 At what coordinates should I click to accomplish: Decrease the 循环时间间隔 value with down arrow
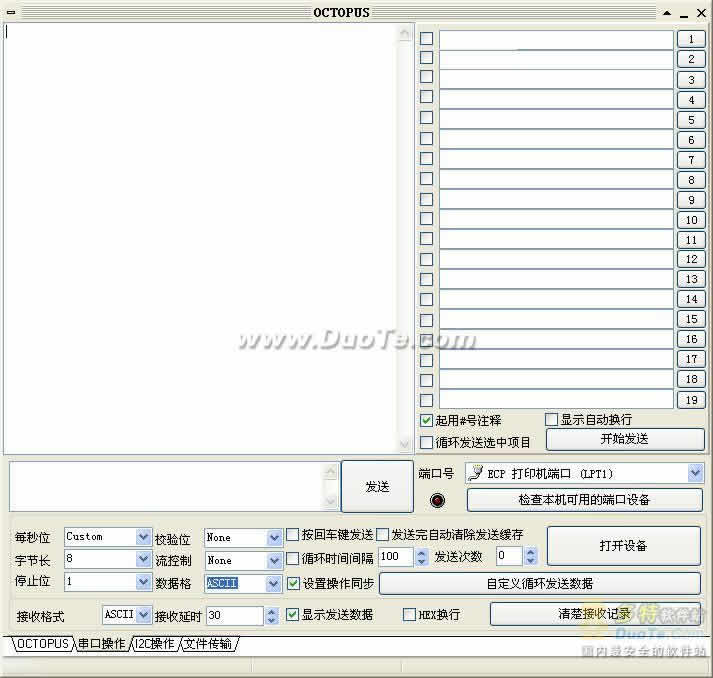pos(422,562)
